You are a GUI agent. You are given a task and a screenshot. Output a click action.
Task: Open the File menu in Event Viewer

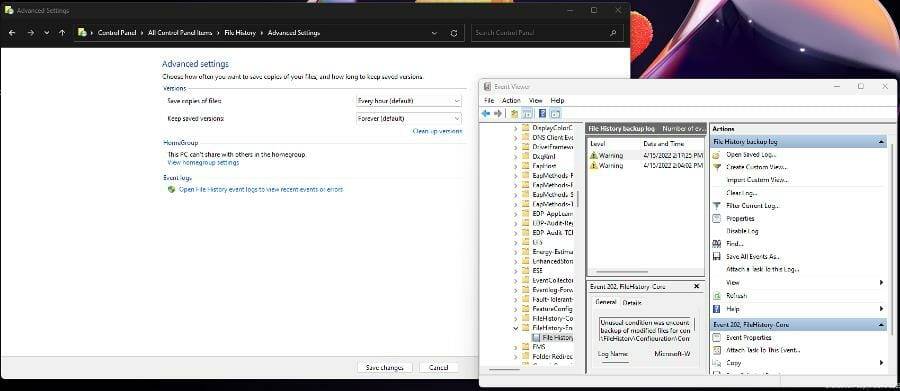pos(488,100)
